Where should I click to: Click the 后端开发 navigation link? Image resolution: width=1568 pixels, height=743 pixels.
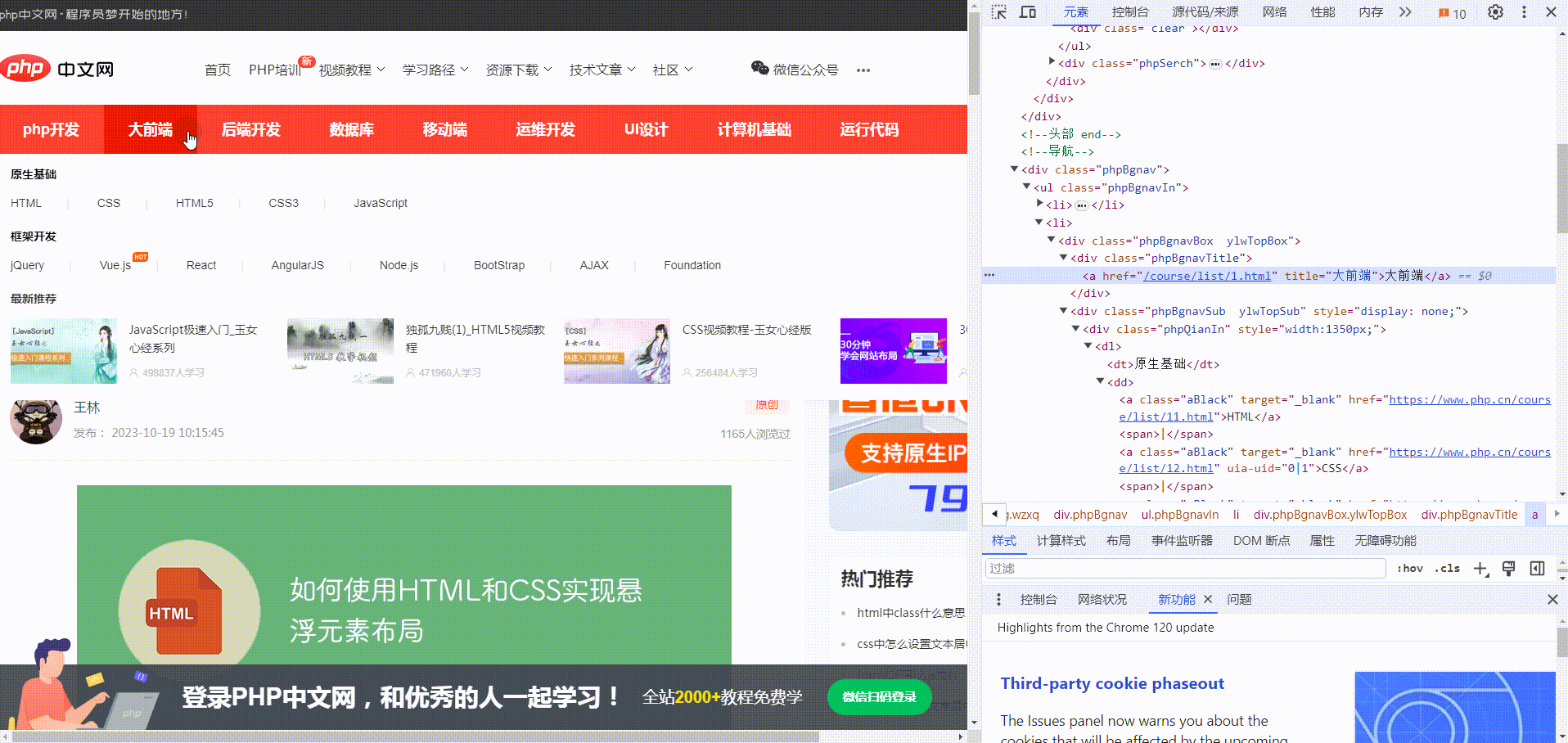pos(250,130)
